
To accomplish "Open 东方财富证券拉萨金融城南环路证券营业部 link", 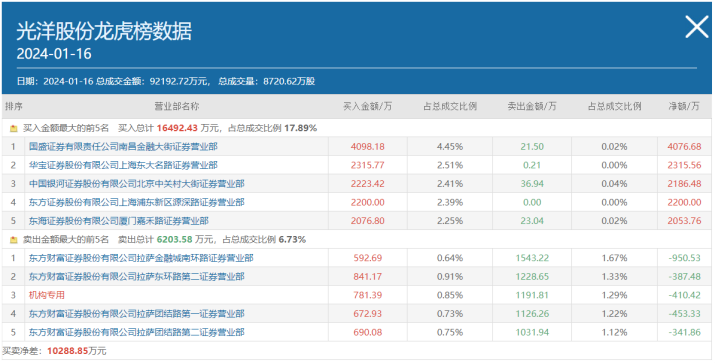I will [141, 258].
